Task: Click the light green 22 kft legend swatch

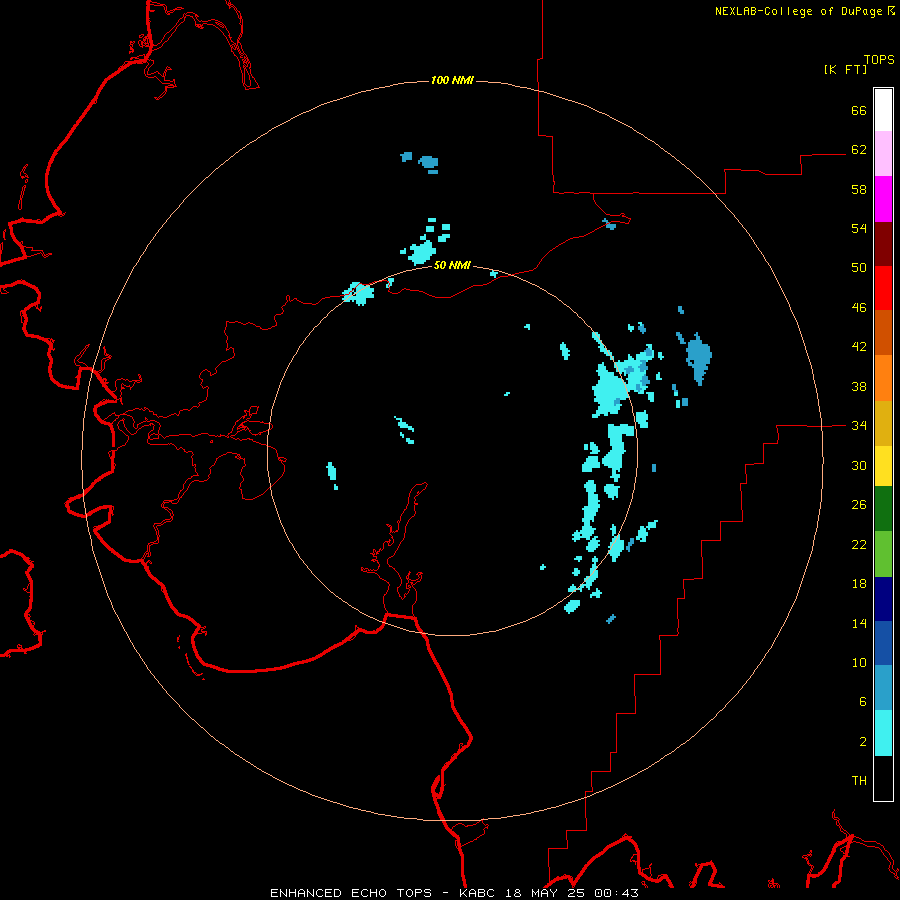Action: [x=883, y=553]
